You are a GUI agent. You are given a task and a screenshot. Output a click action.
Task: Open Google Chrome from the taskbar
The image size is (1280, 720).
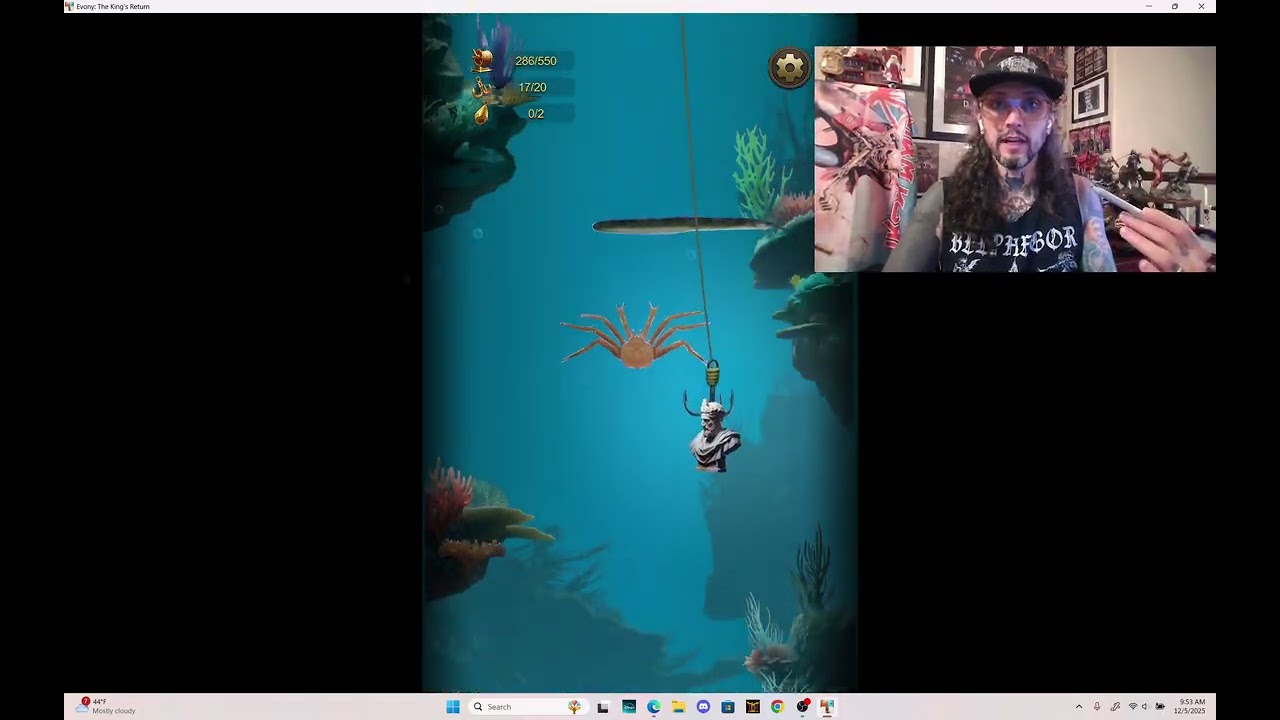(777, 707)
